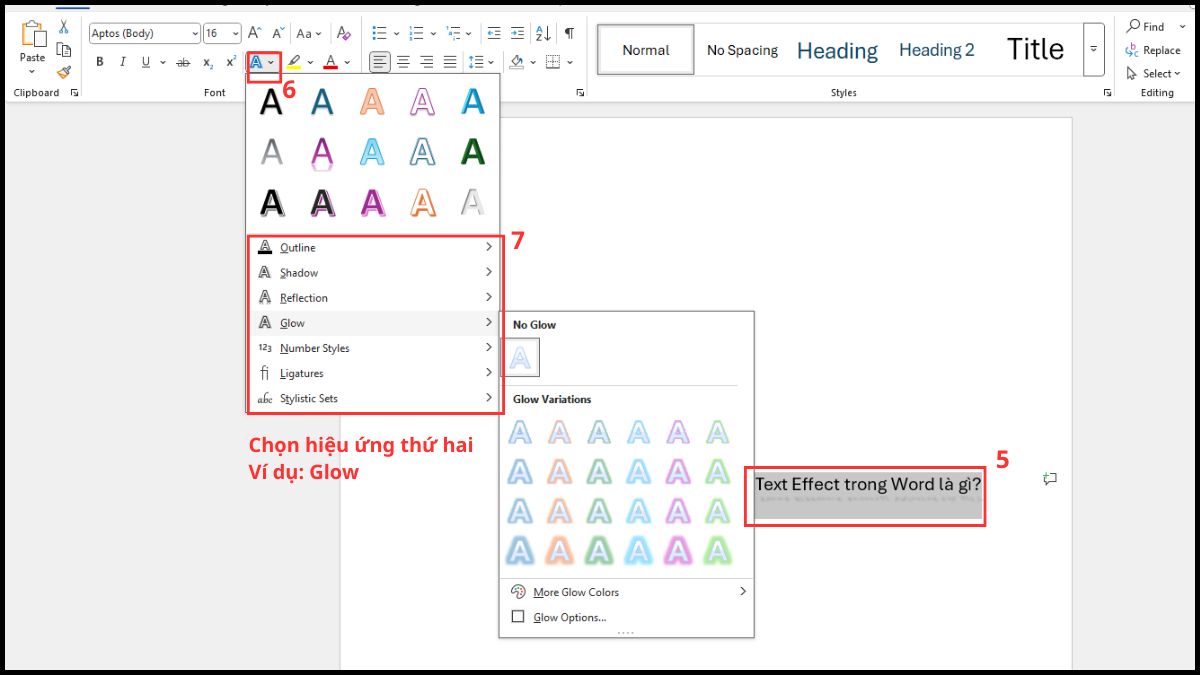Click the Center alignment icon
The image size is (1200, 675).
click(403, 62)
